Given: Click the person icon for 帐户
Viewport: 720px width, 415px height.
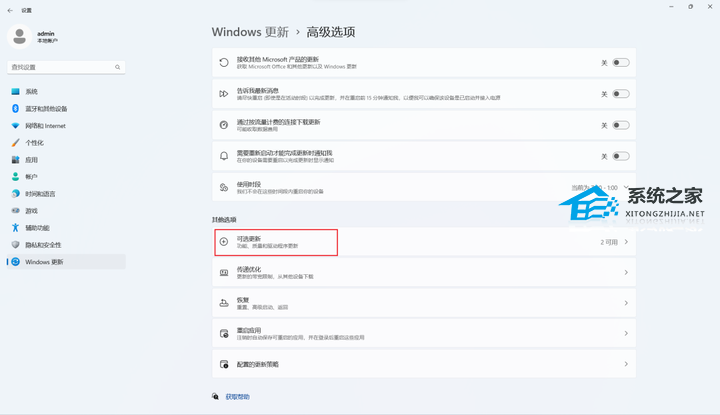Looking at the screenshot, I should pyautogui.click(x=16, y=177).
